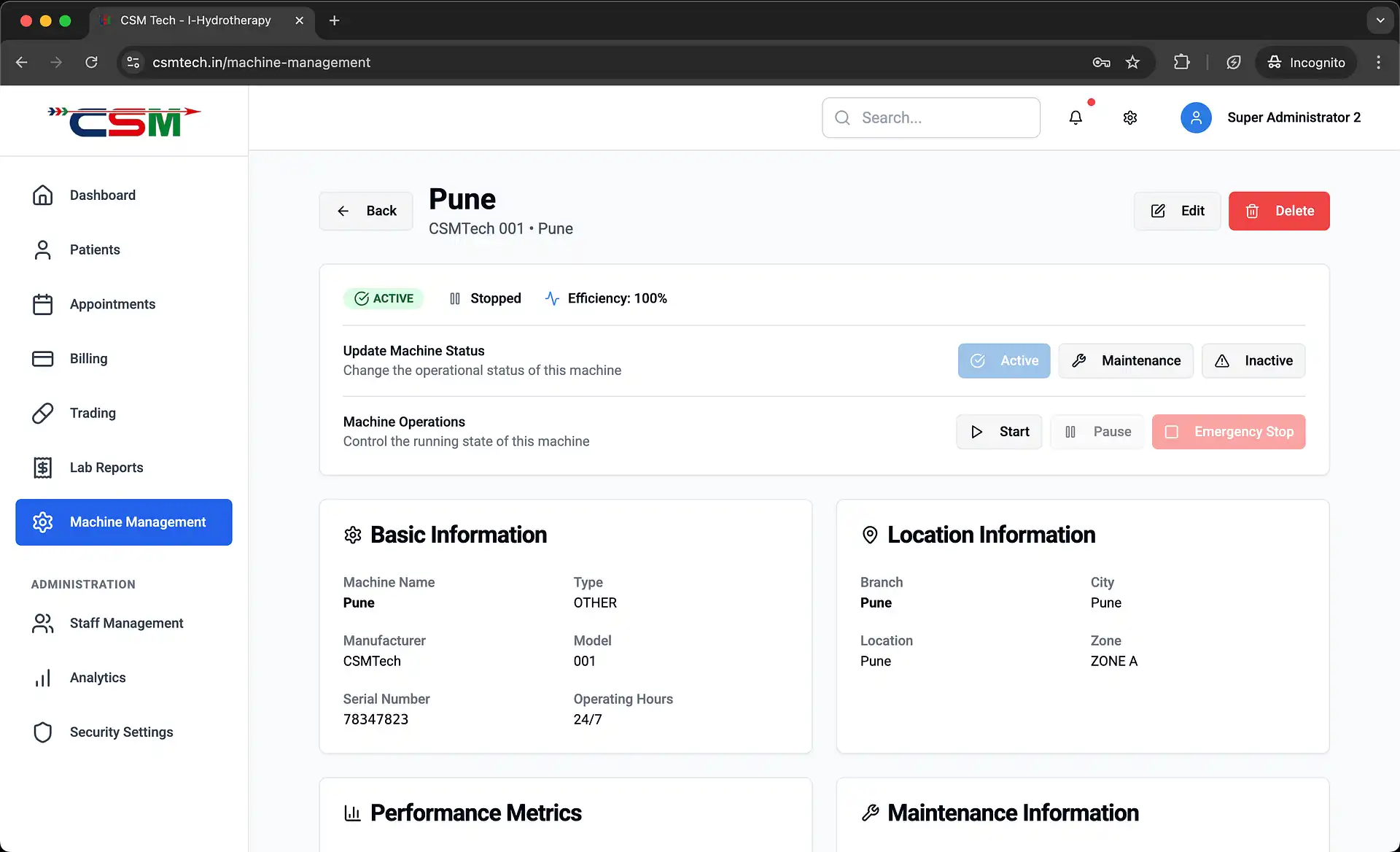Open Staff Management

click(x=124, y=623)
